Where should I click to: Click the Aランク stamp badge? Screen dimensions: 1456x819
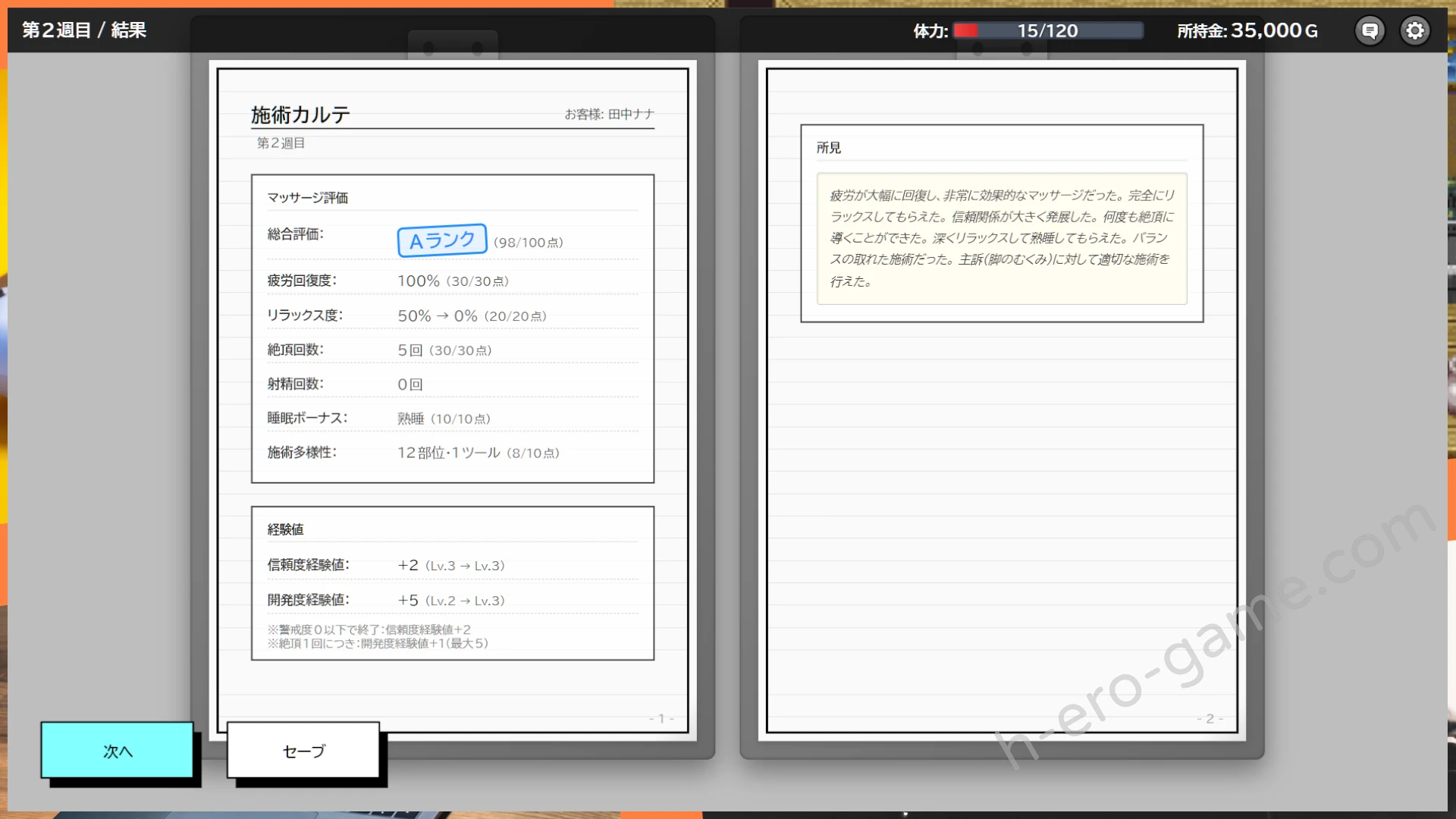[x=442, y=240]
